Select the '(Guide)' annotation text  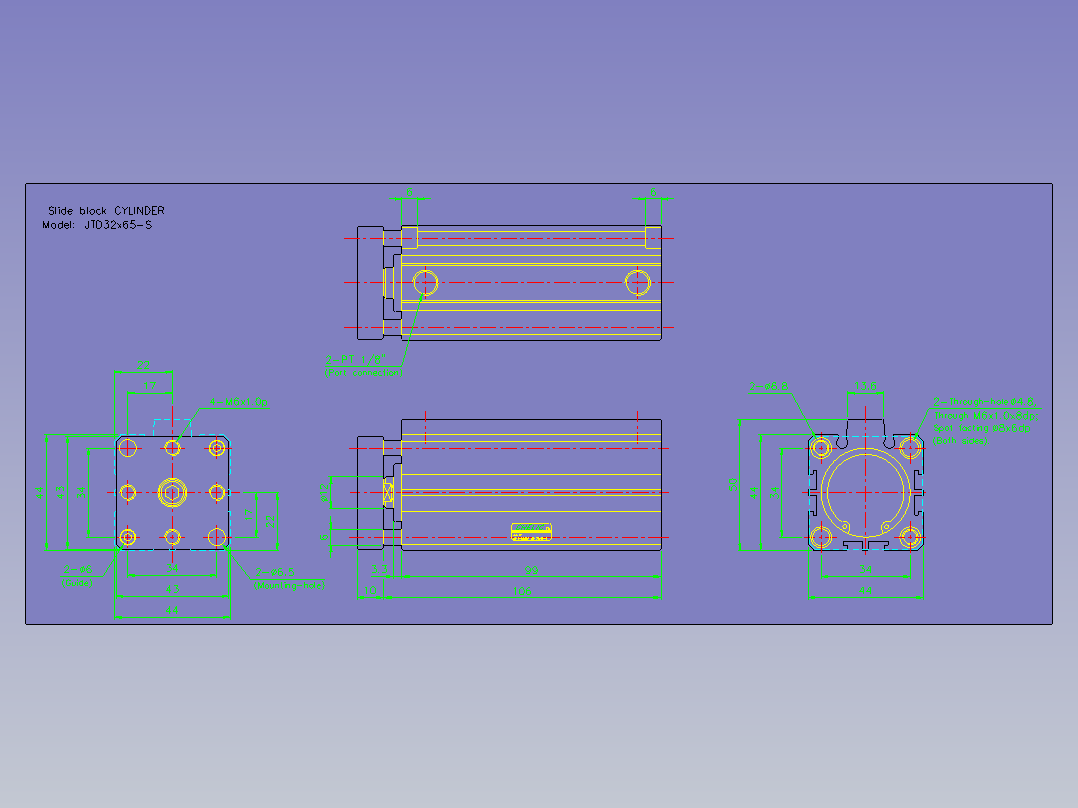pyautogui.click(x=77, y=582)
